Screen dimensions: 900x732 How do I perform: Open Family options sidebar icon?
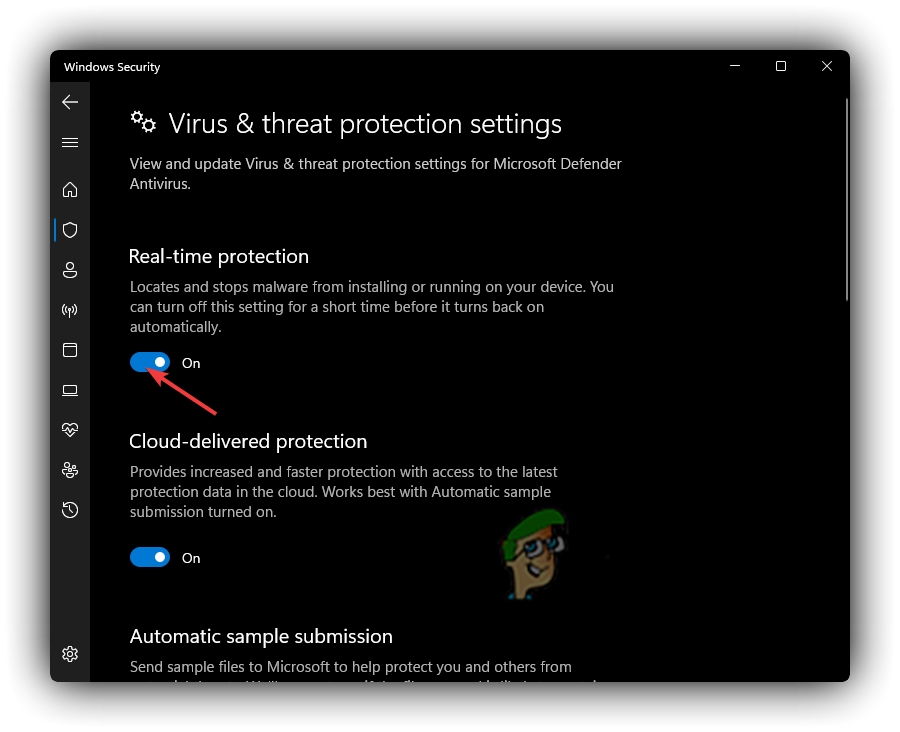pyautogui.click(x=70, y=470)
